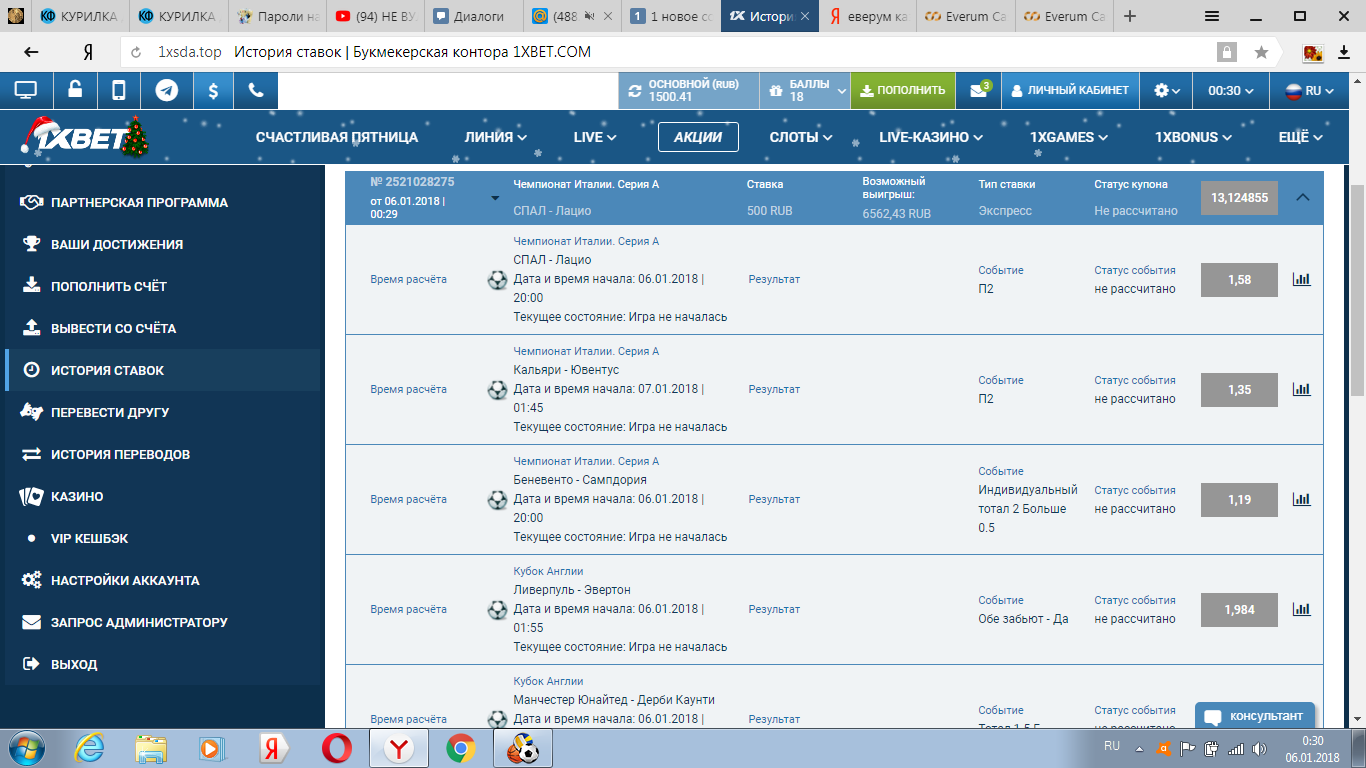Screen dimensions: 1366x768
Task: Open messages envelope icon
Action: (979, 90)
